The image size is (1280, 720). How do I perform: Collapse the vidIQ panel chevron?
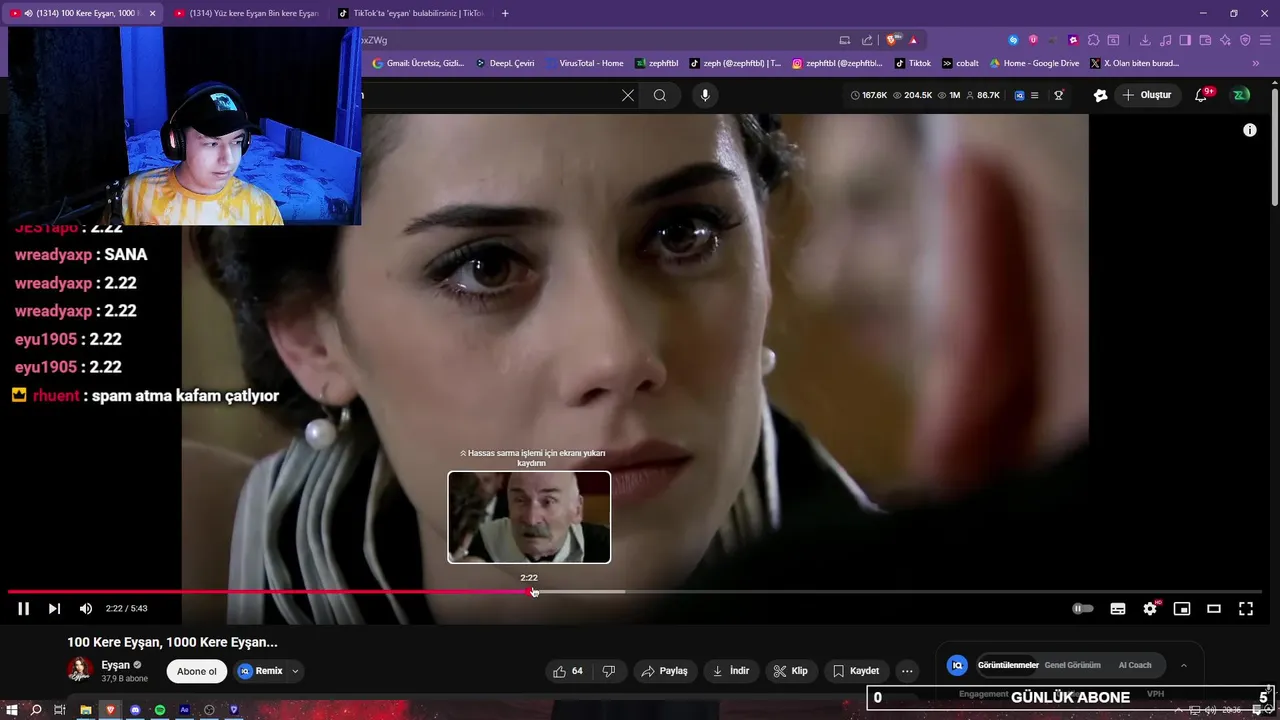click(x=1184, y=665)
